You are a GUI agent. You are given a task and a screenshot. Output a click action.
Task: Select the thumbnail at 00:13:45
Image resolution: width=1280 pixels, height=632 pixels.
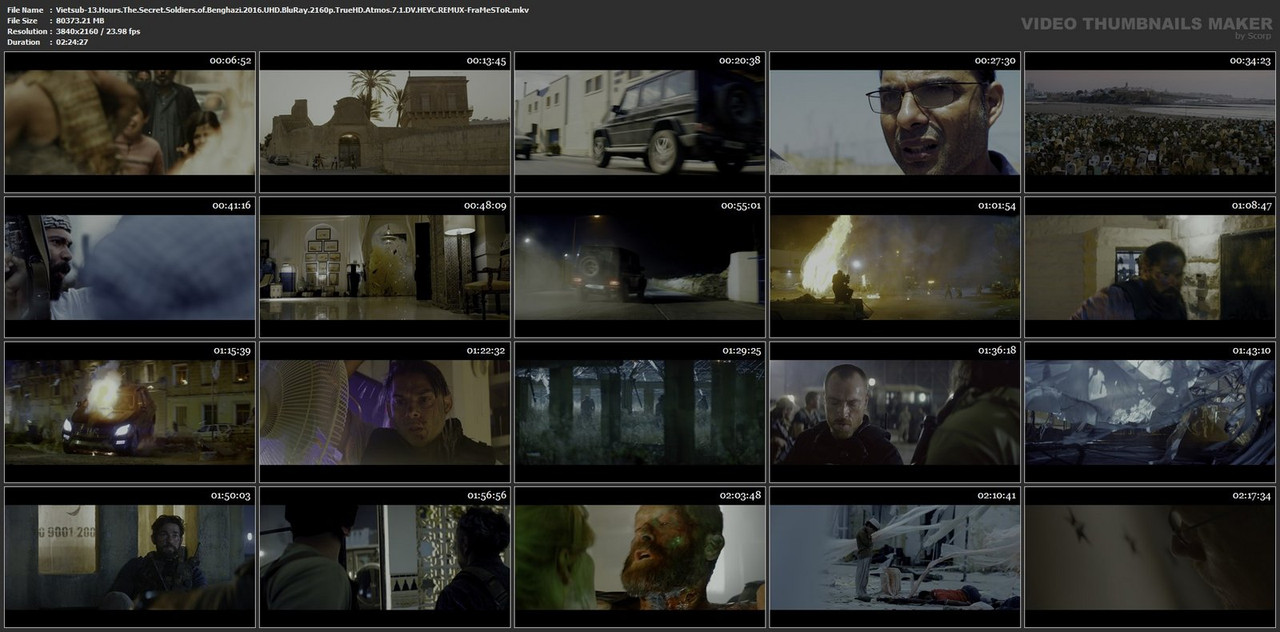click(385, 122)
